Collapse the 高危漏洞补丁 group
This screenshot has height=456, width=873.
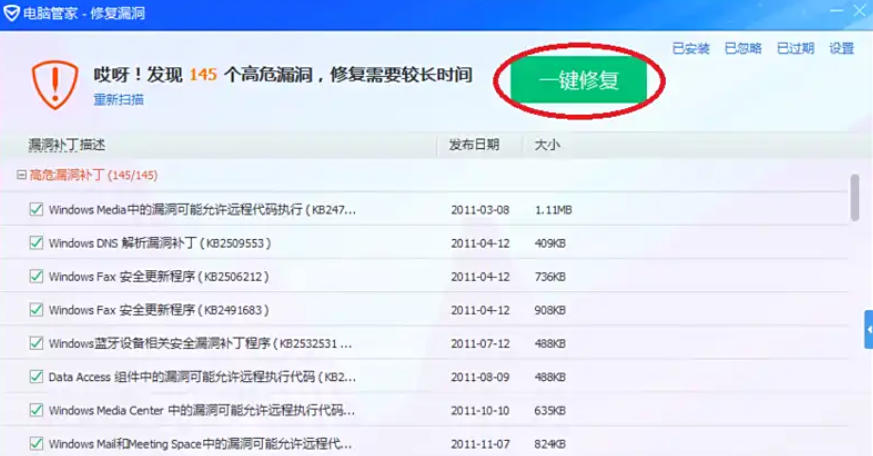click(22, 175)
